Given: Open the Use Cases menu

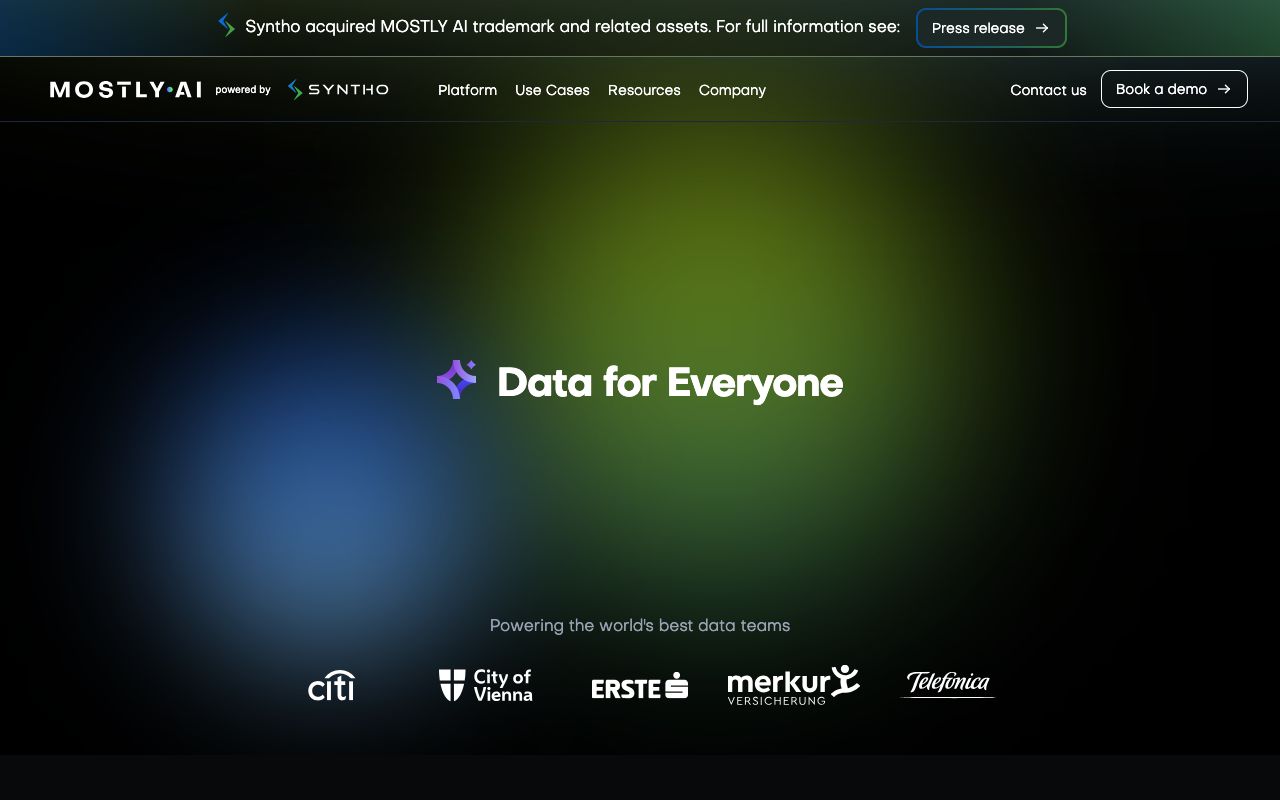Looking at the screenshot, I should (552, 90).
